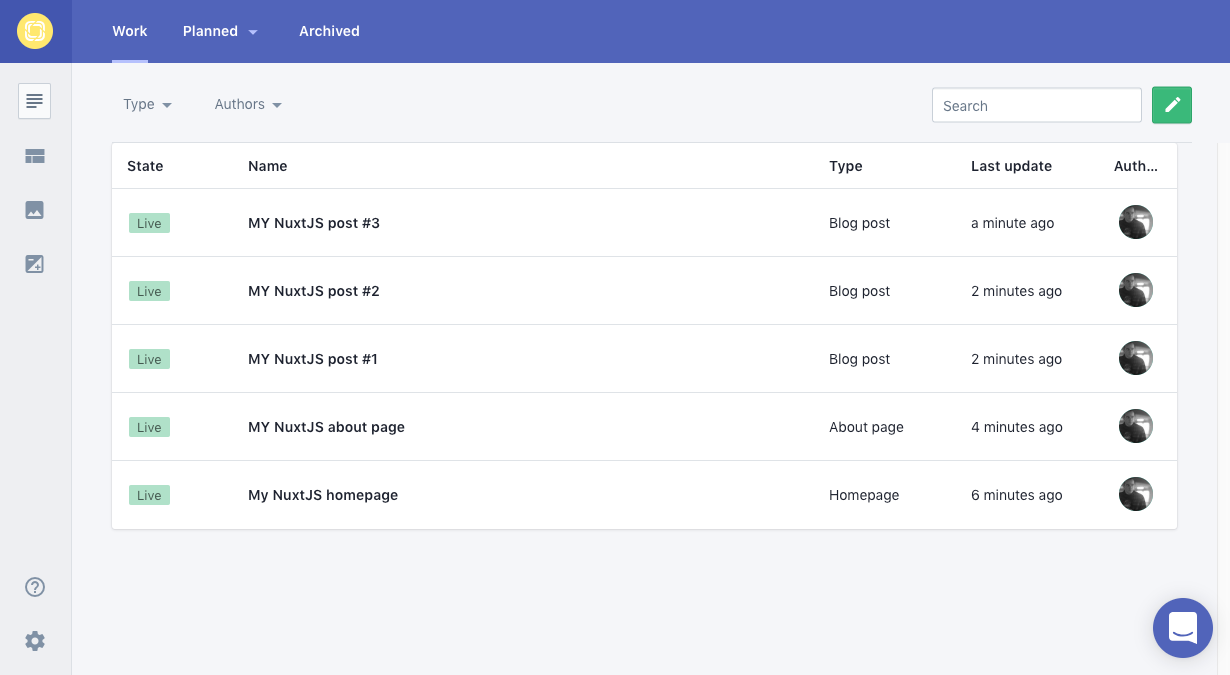The height and width of the screenshot is (675, 1230).
Task: Click author avatar in about page row
Action: (x=1136, y=426)
